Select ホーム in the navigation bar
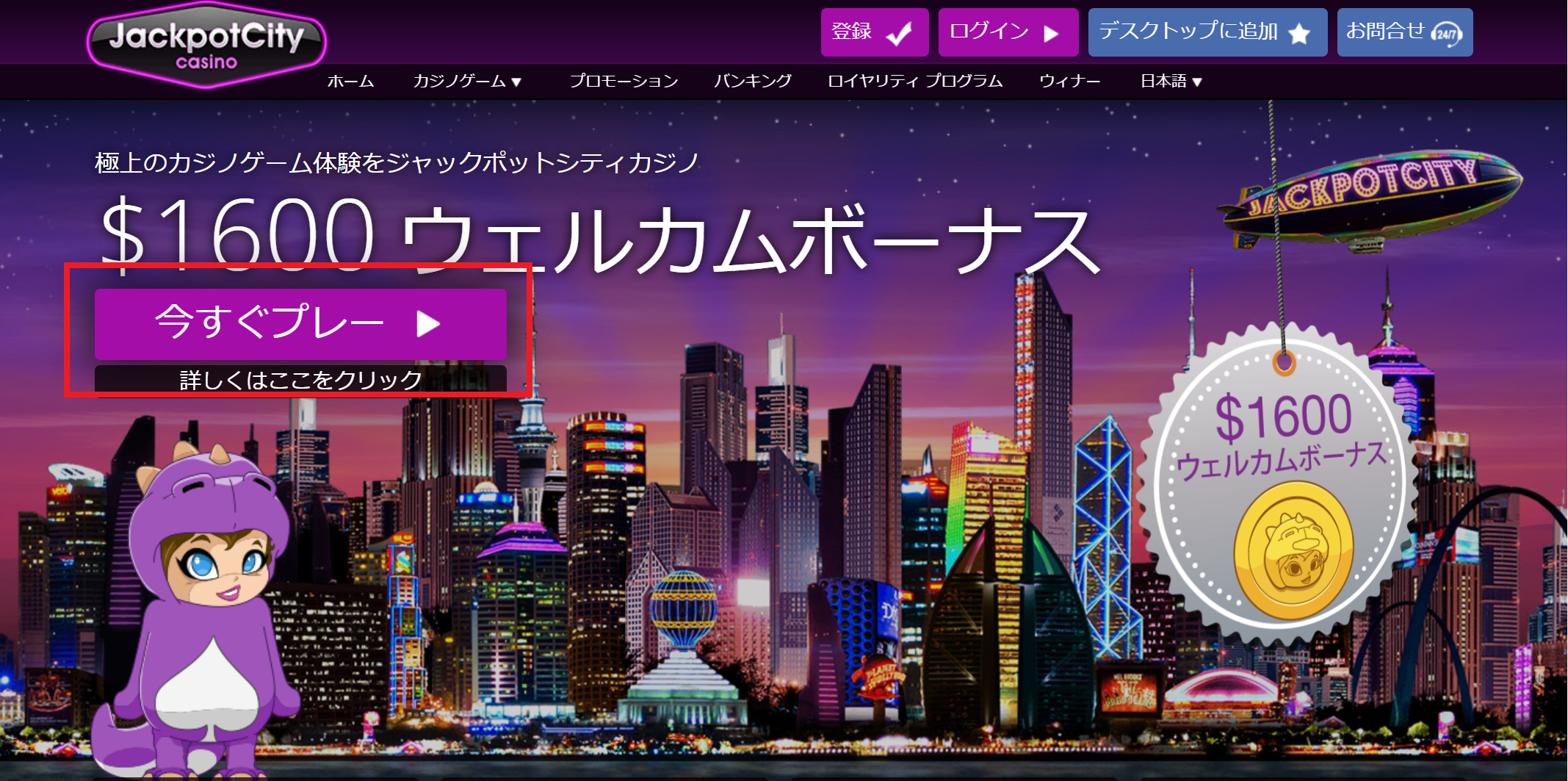Image resolution: width=1568 pixels, height=781 pixels. (x=350, y=81)
